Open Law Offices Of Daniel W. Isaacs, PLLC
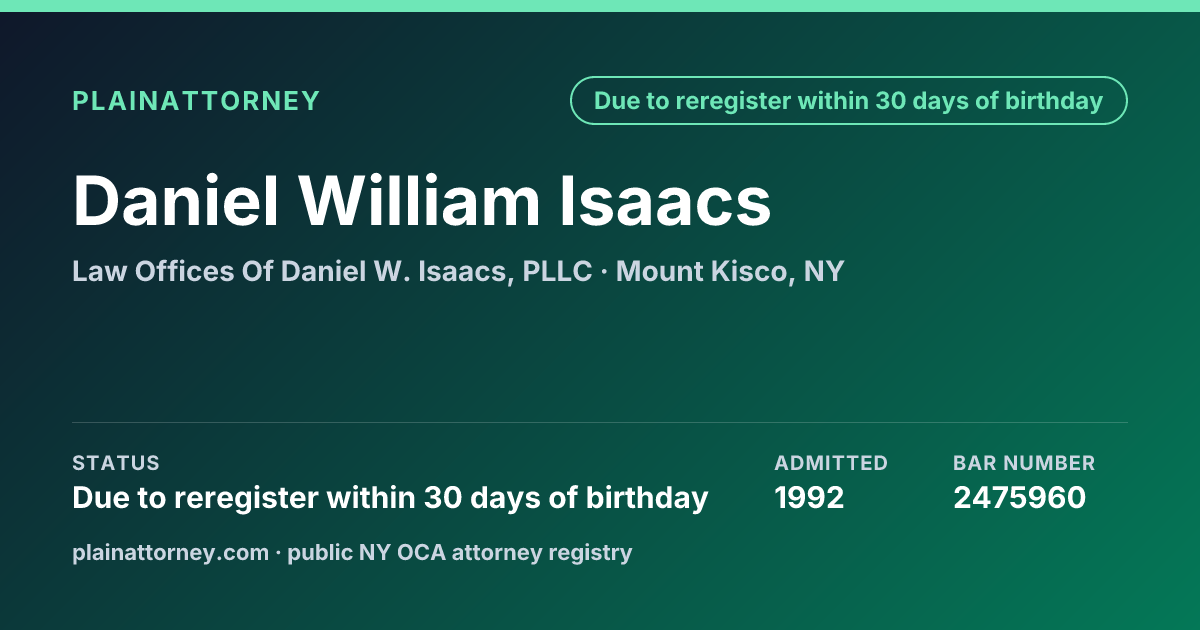 click(x=332, y=271)
